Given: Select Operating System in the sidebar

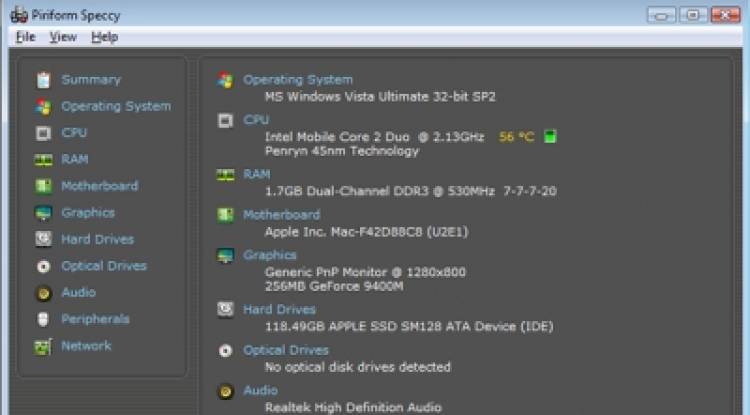Looking at the screenshot, I should (x=116, y=106).
